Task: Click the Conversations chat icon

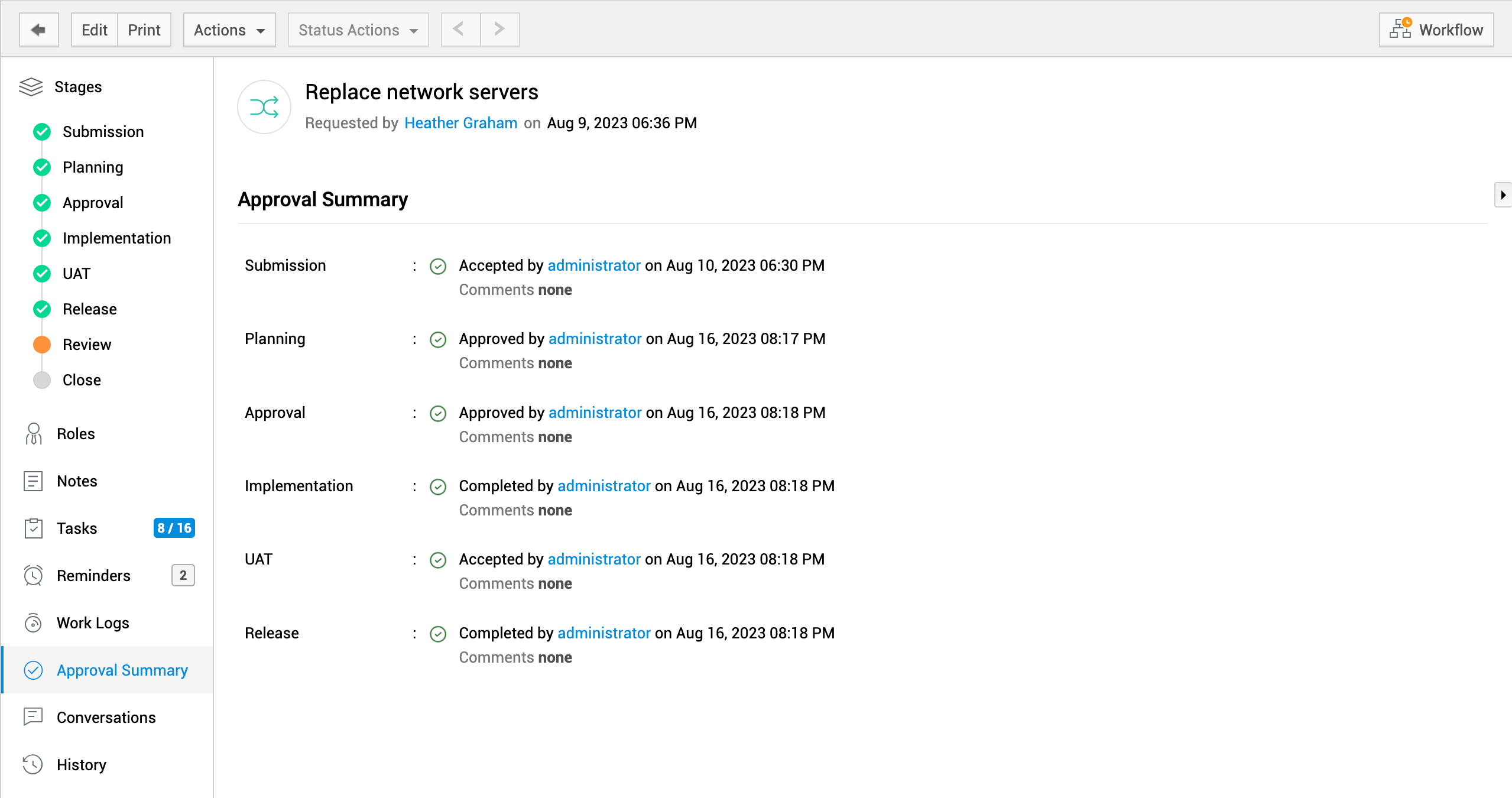Action: click(33, 717)
